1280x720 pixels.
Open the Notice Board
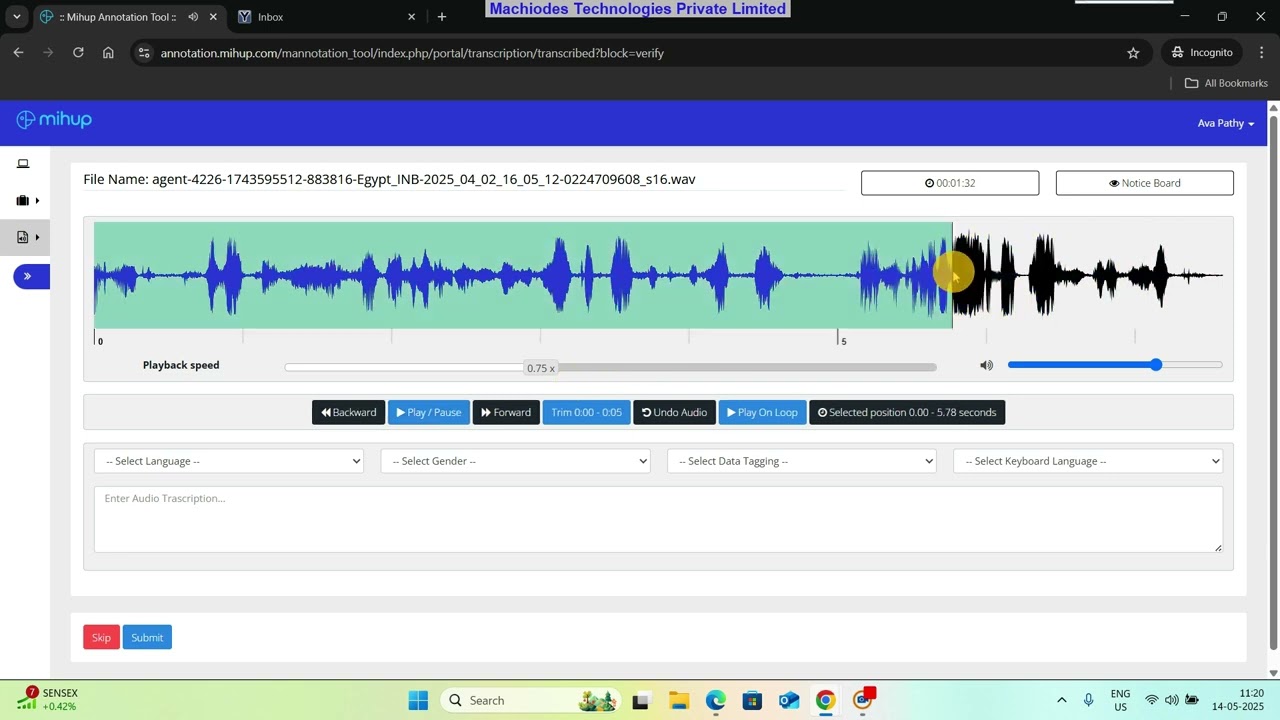tap(1144, 183)
